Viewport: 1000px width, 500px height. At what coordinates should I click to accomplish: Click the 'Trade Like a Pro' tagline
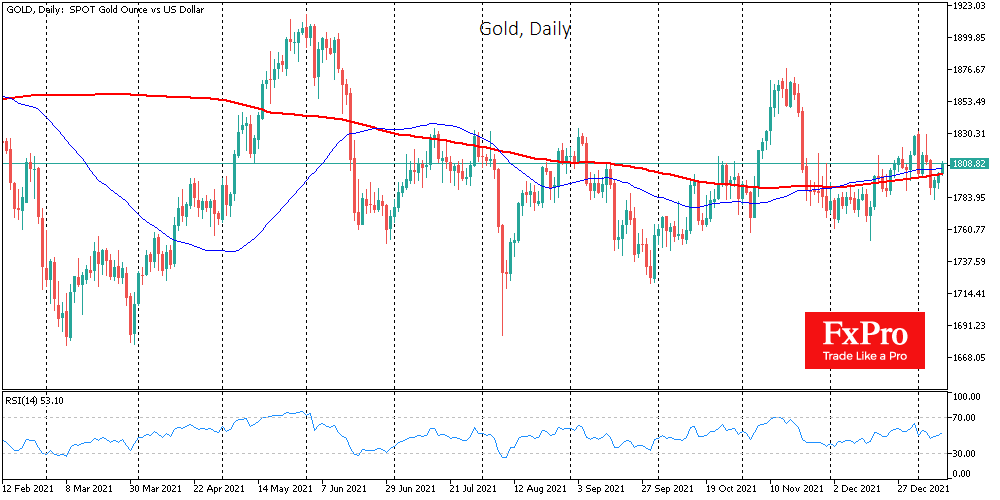[864, 356]
